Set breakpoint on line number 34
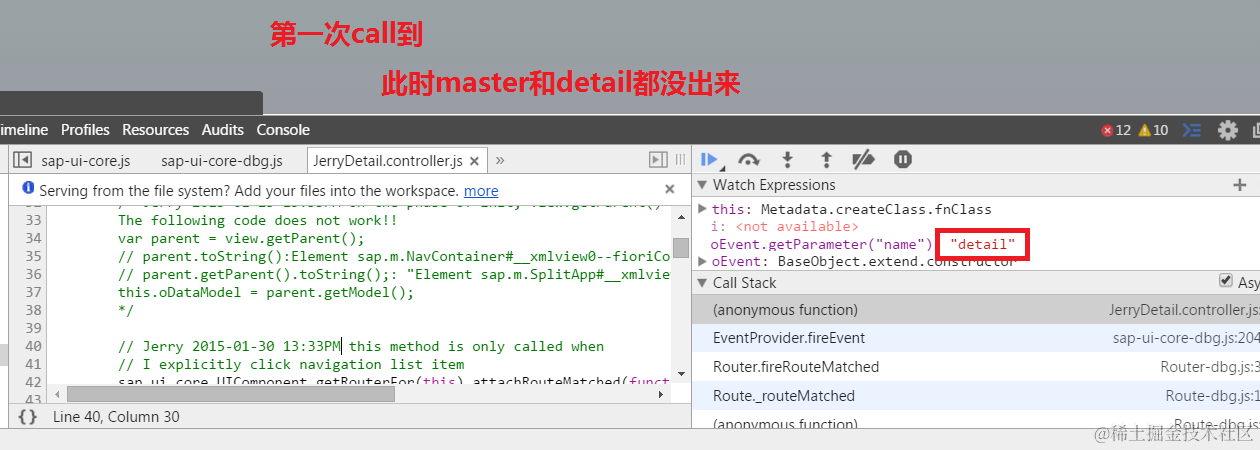The width and height of the screenshot is (1260, 450). click(x=33, y=238)
